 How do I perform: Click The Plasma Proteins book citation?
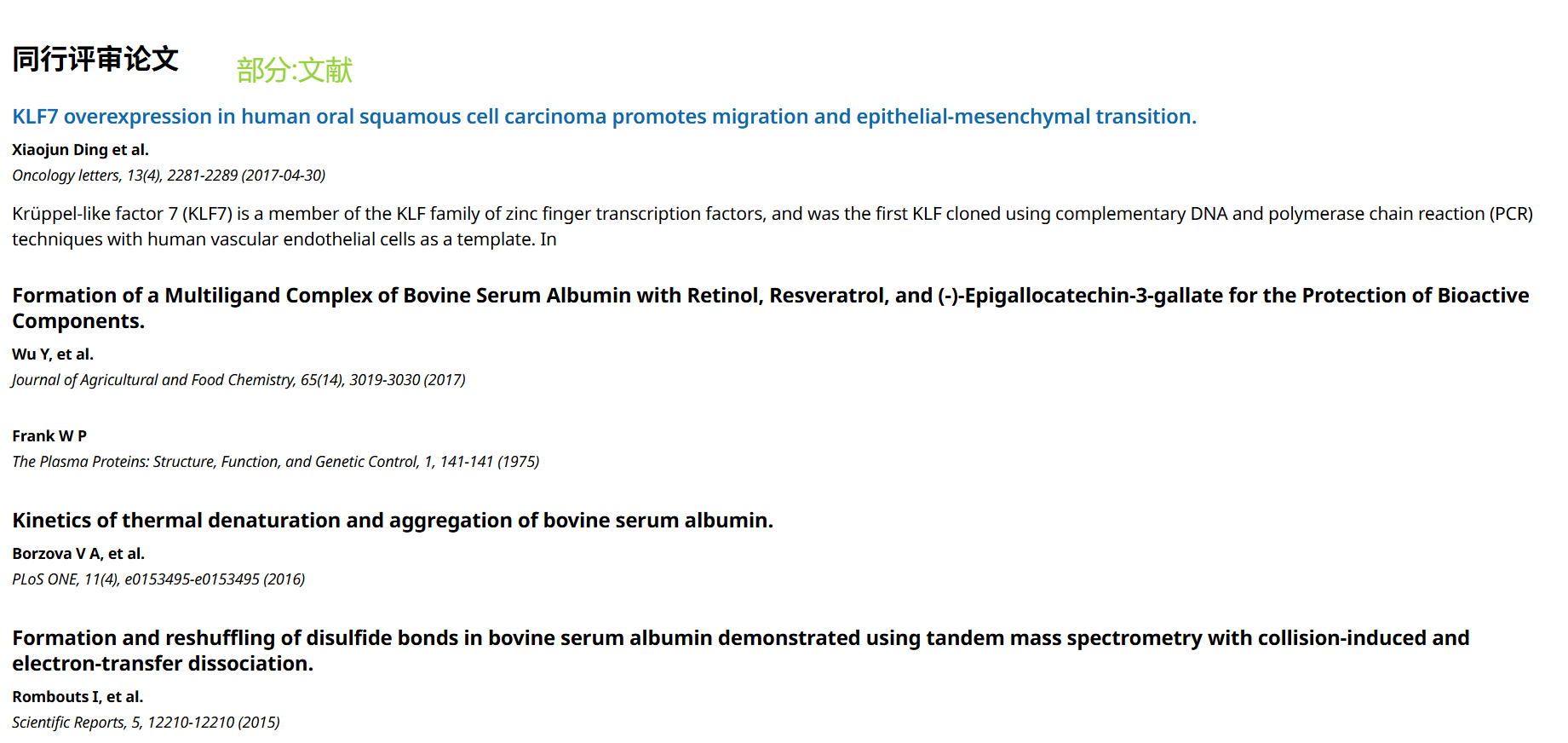(x=215, y=462)
